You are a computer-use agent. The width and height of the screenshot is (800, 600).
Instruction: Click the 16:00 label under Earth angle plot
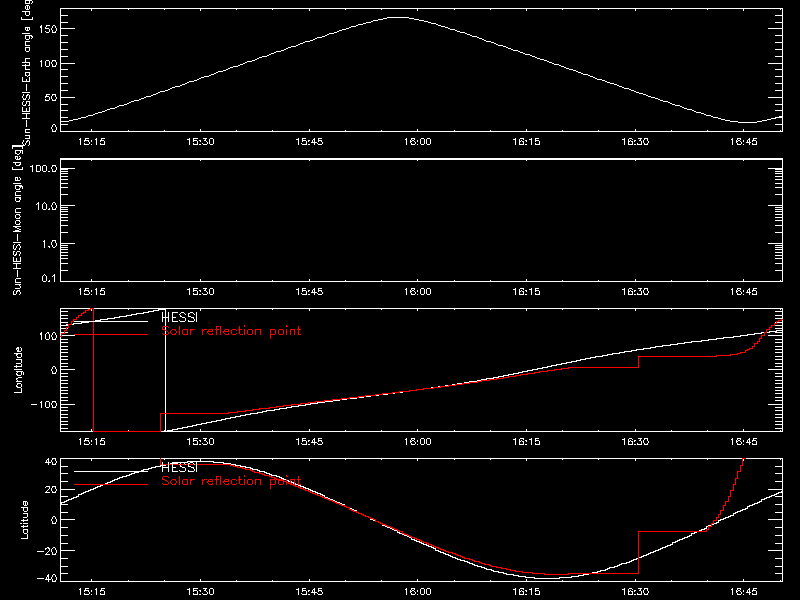pyautogui.click(x=418, y=142)
